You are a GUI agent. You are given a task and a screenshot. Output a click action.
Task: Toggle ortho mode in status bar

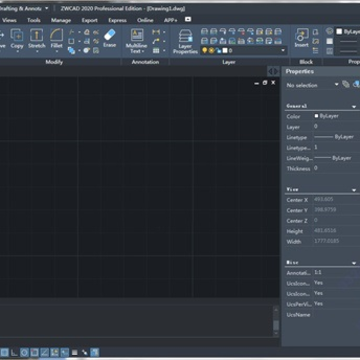[x=14, y=352]
